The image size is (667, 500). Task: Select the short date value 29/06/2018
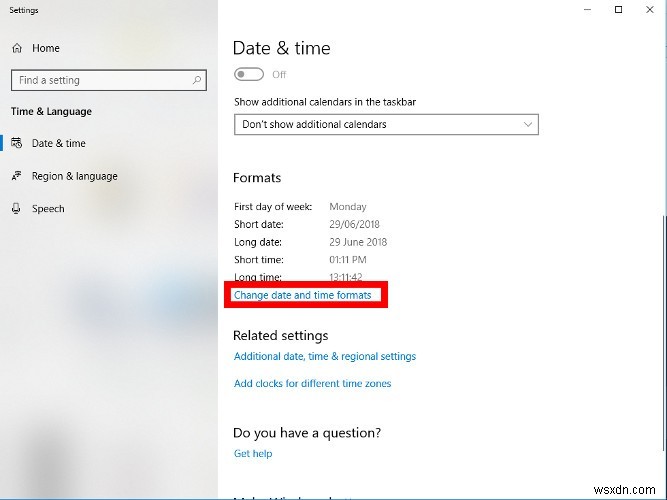(354, 225)
